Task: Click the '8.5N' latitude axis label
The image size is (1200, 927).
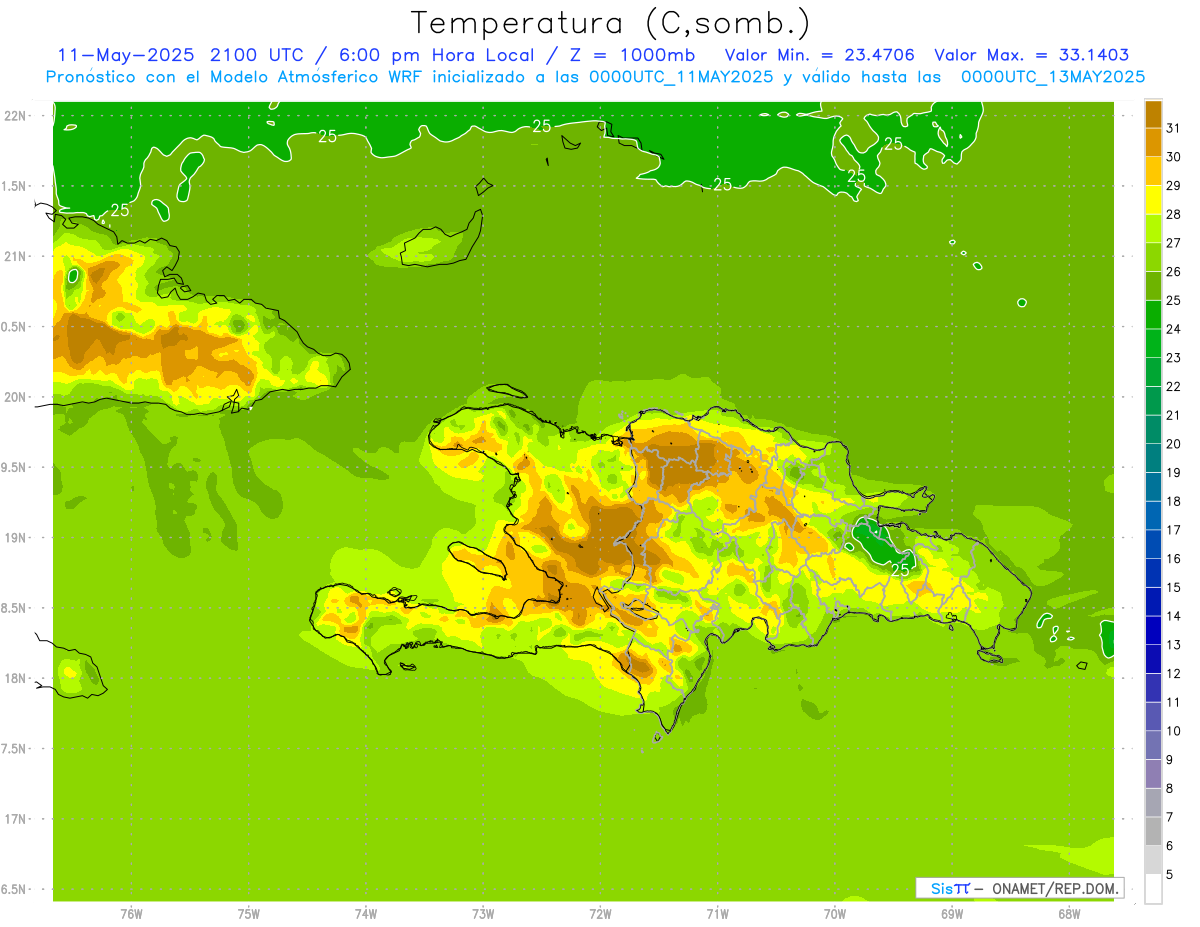Action: click(16, 608)
